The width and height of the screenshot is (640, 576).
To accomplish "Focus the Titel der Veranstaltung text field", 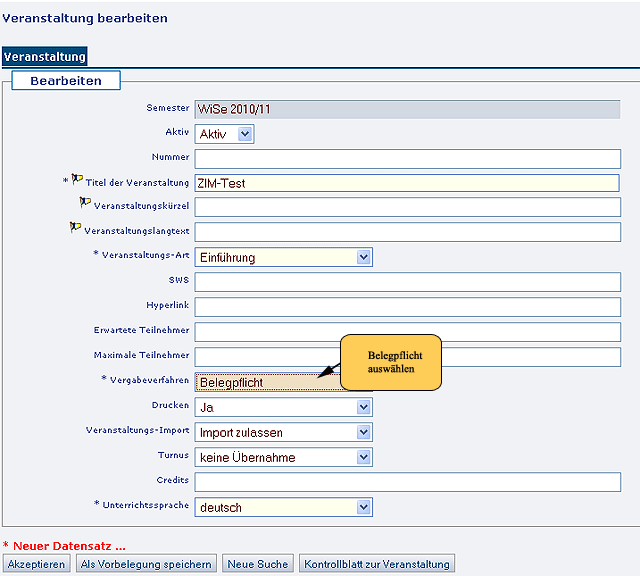I will pyautogui.click(x=407, y=183).
